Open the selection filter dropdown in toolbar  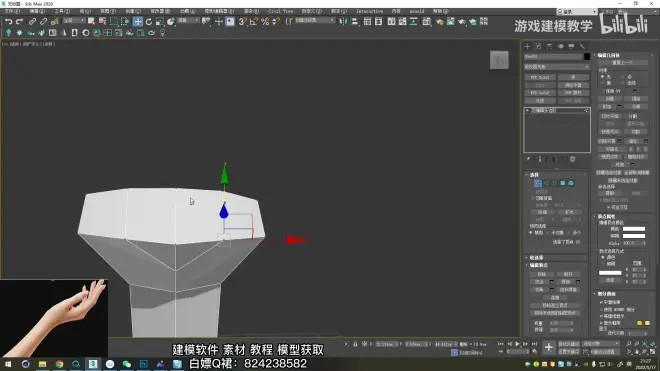[74, 20]
